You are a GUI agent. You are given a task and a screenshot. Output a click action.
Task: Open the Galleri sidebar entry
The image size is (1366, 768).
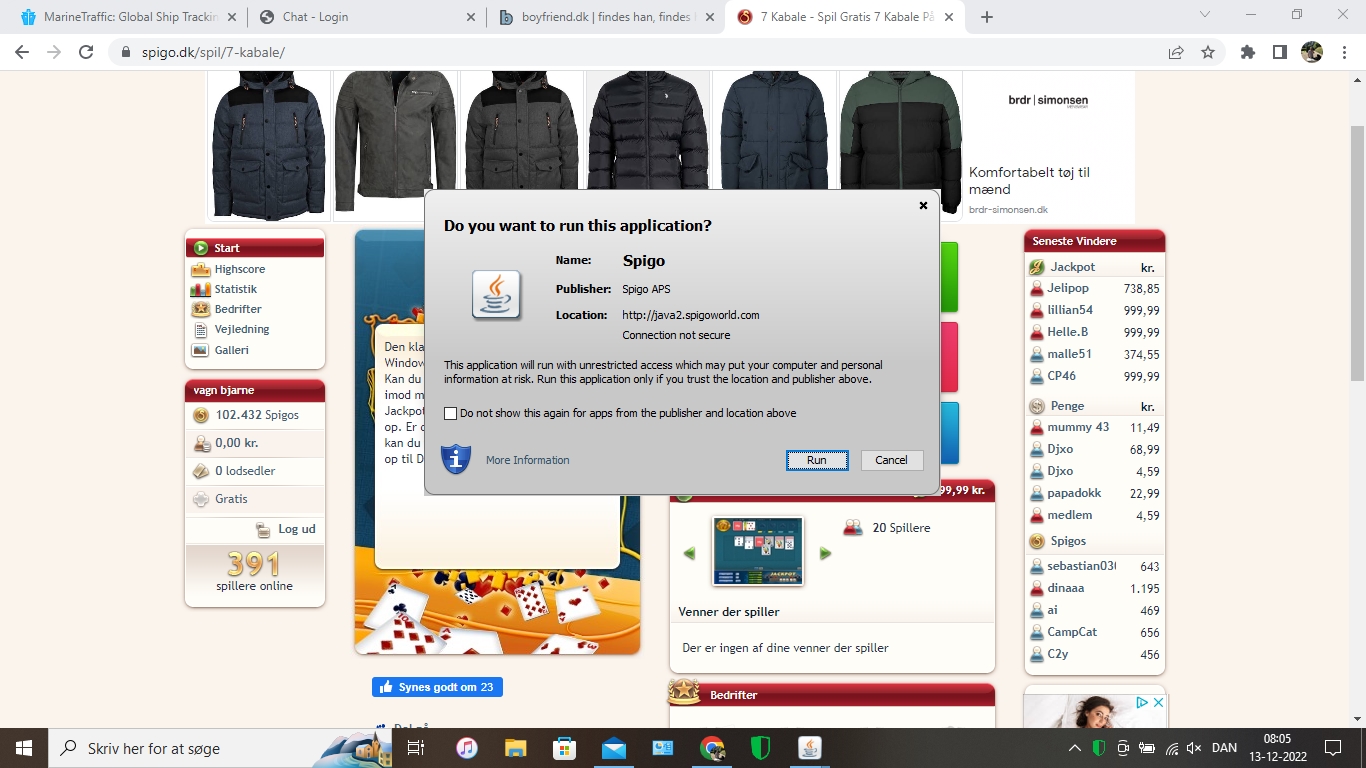point(231,350)
